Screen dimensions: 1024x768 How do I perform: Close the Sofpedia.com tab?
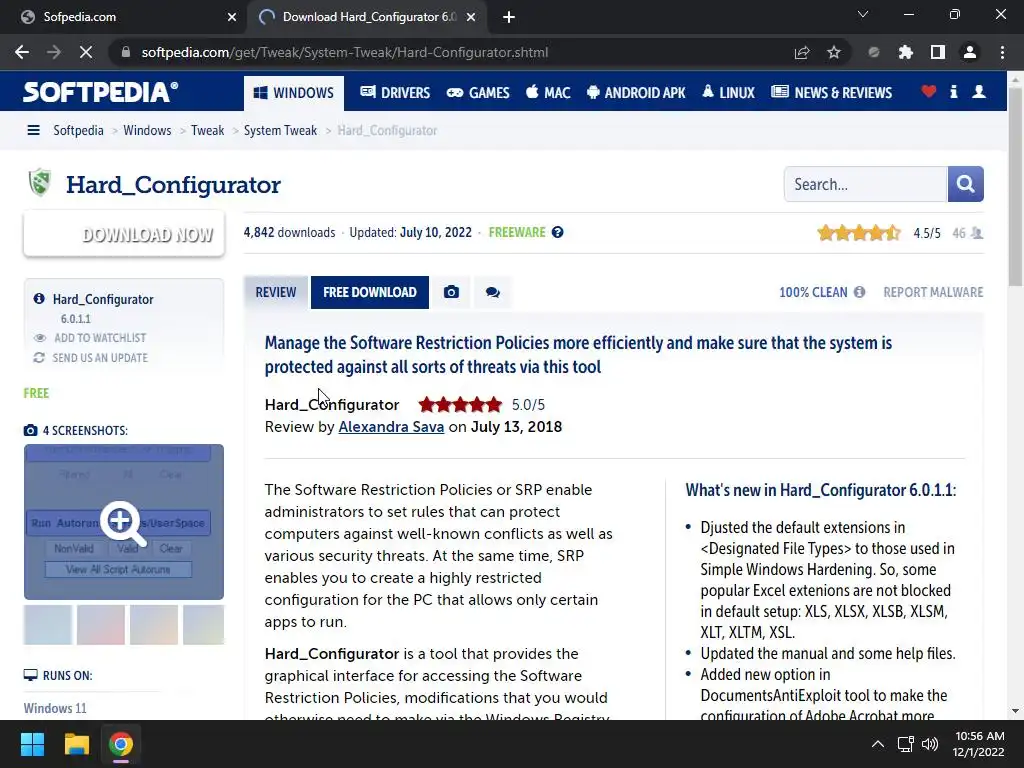pos(232,17)
